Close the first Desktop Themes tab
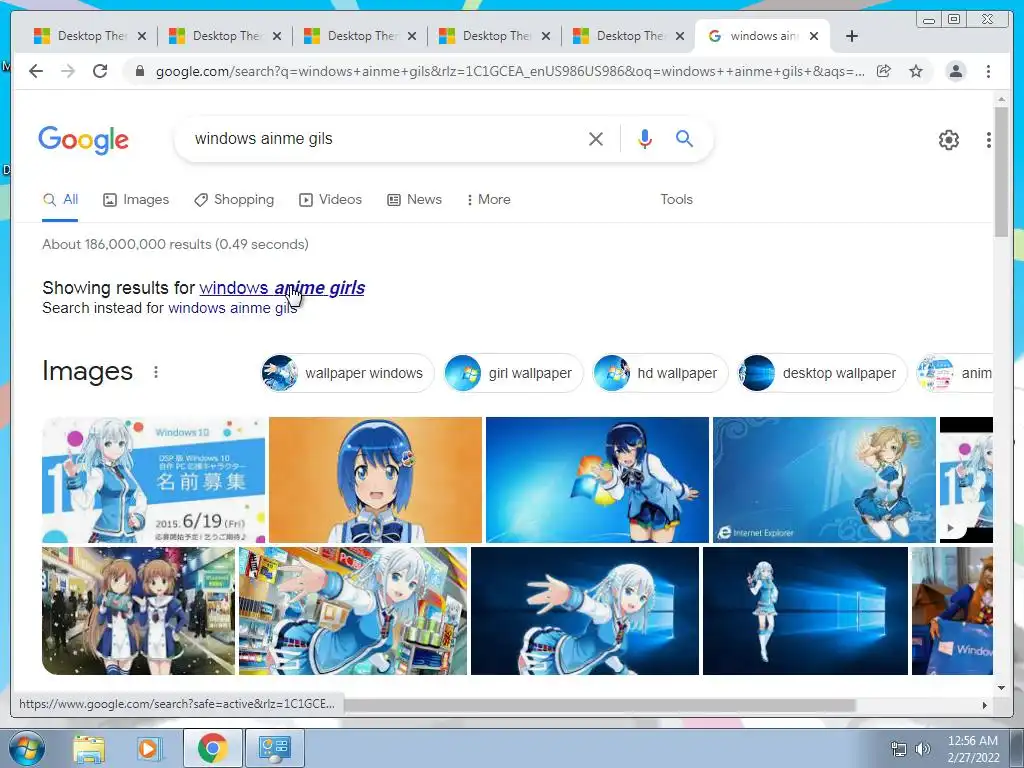Image resolution: width=1024 pixels, height=768 pixels. [142, 36]
